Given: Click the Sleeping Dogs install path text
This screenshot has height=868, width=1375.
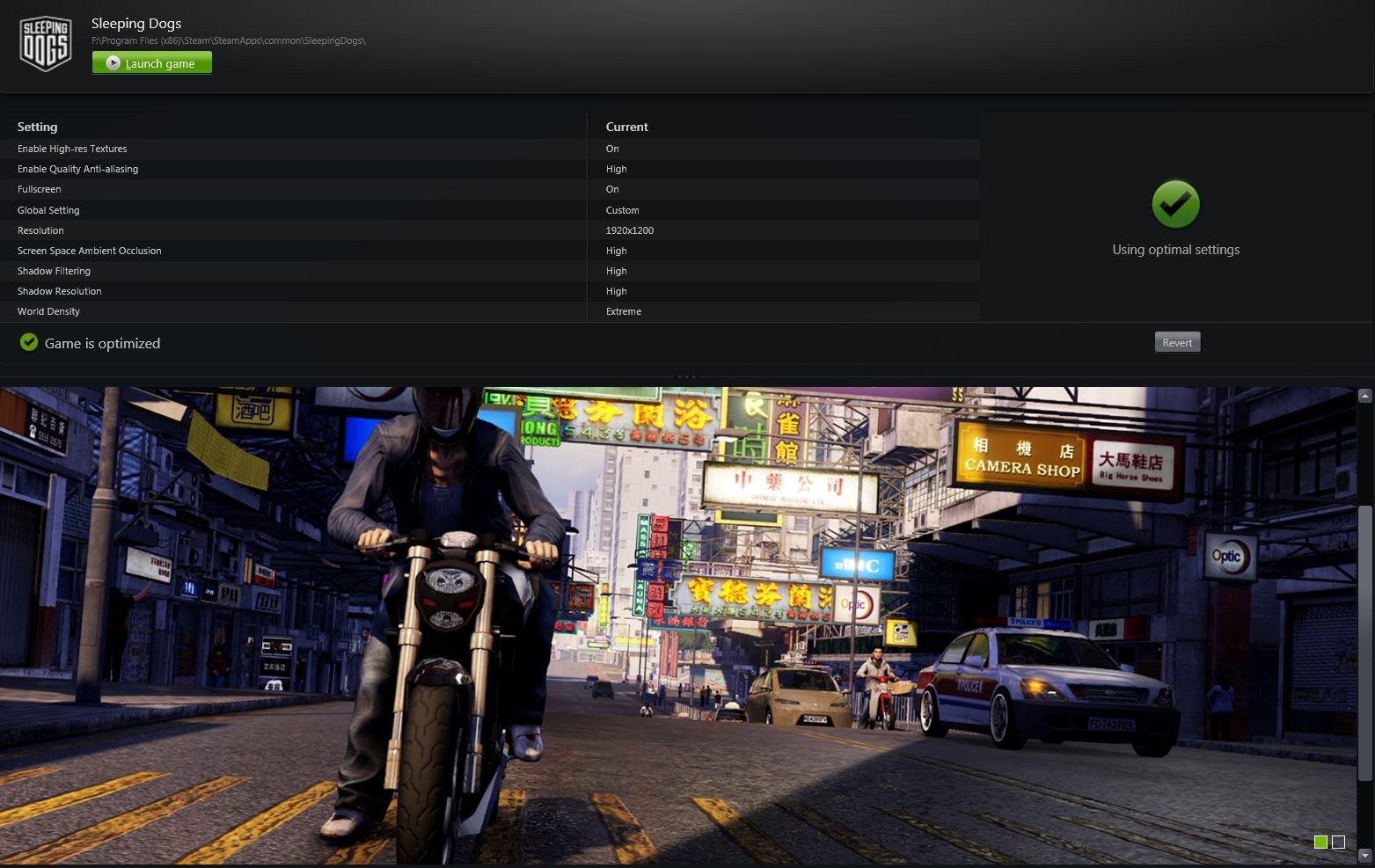Looking at the screenshot, I should coord(228,41).
